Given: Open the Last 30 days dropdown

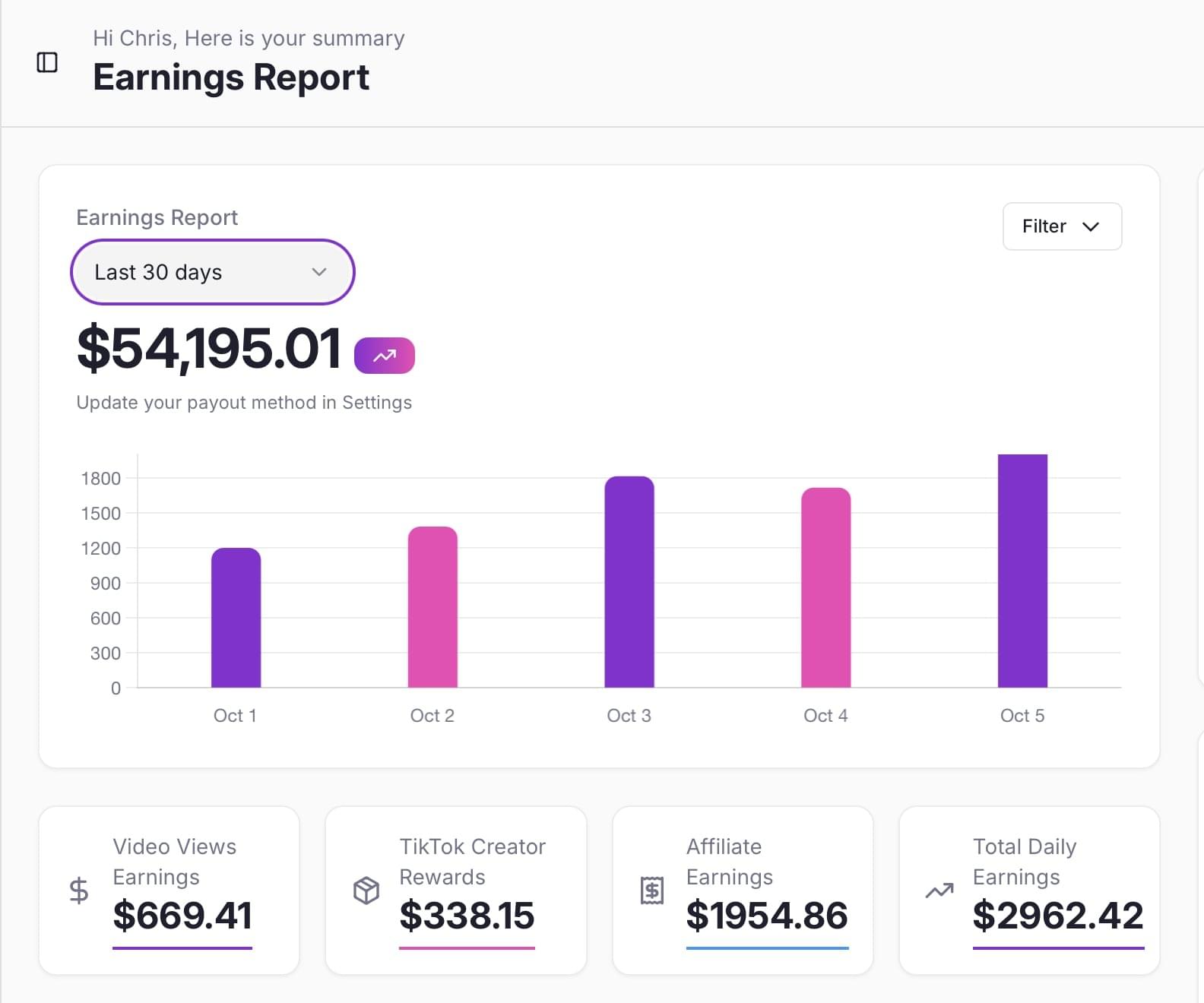Looking at the screenshot, I should point(212,272).
